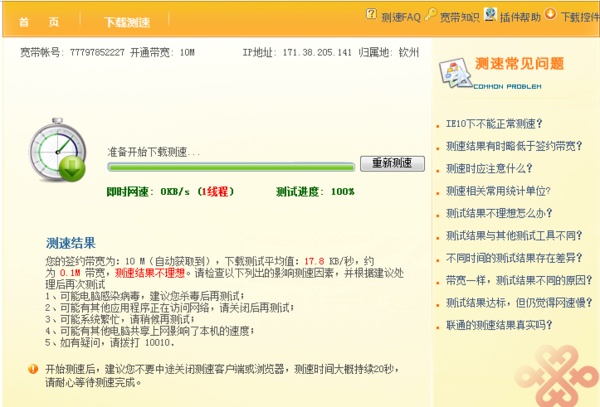This screenshot has width=600, height=407.
Task: Click the 准备开始下载测速 status text
Action: point(154,152)
